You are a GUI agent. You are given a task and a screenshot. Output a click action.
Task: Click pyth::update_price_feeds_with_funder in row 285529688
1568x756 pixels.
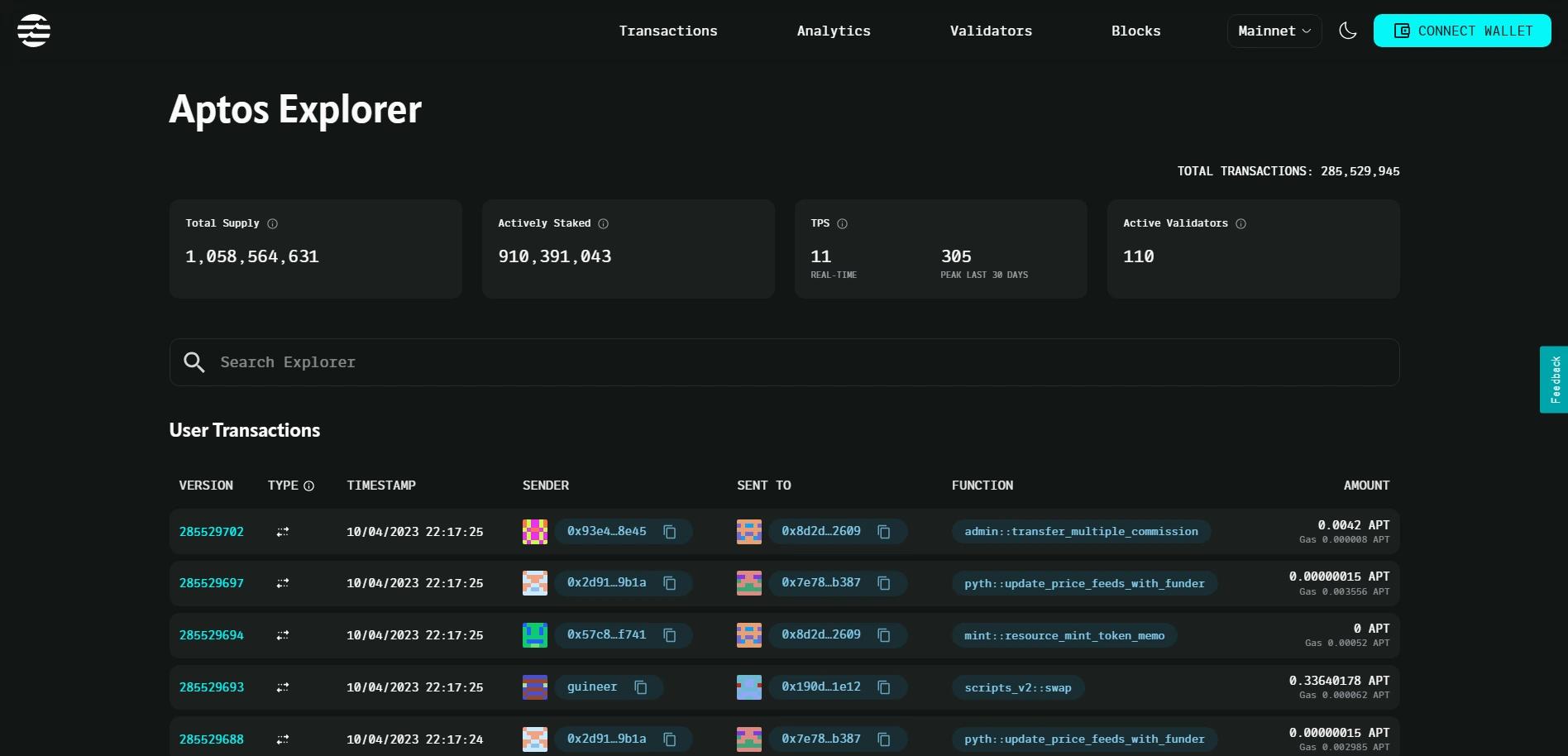tap(1084, 739)
